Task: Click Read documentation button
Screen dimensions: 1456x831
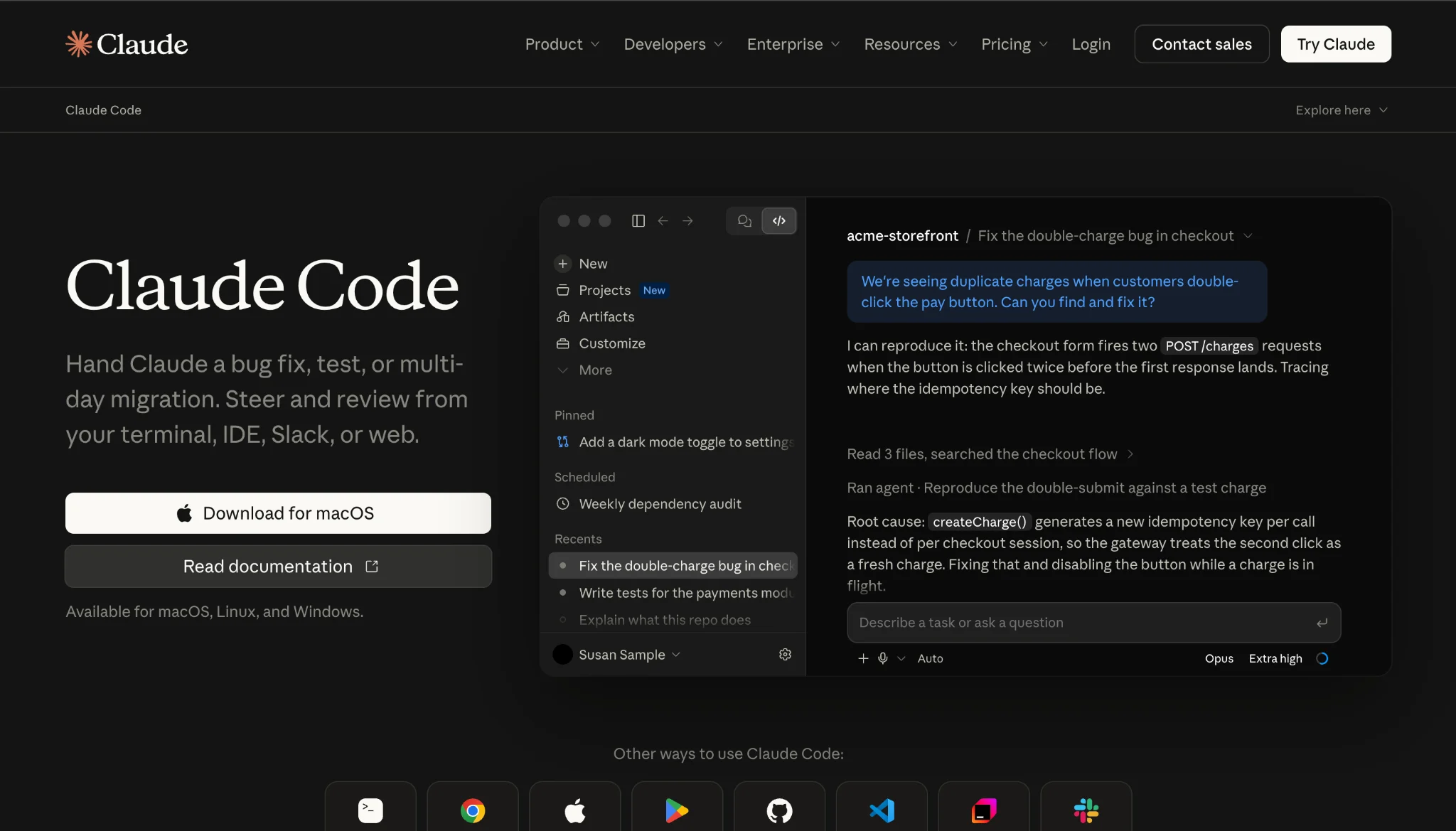Action: tap(278, 567)
